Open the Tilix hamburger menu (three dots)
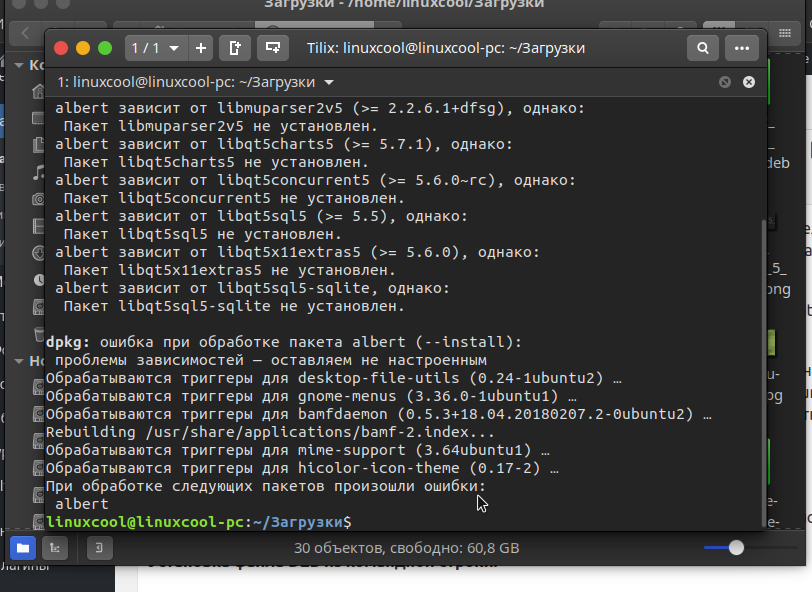This screenshot has width=812, height=592. 741,47
